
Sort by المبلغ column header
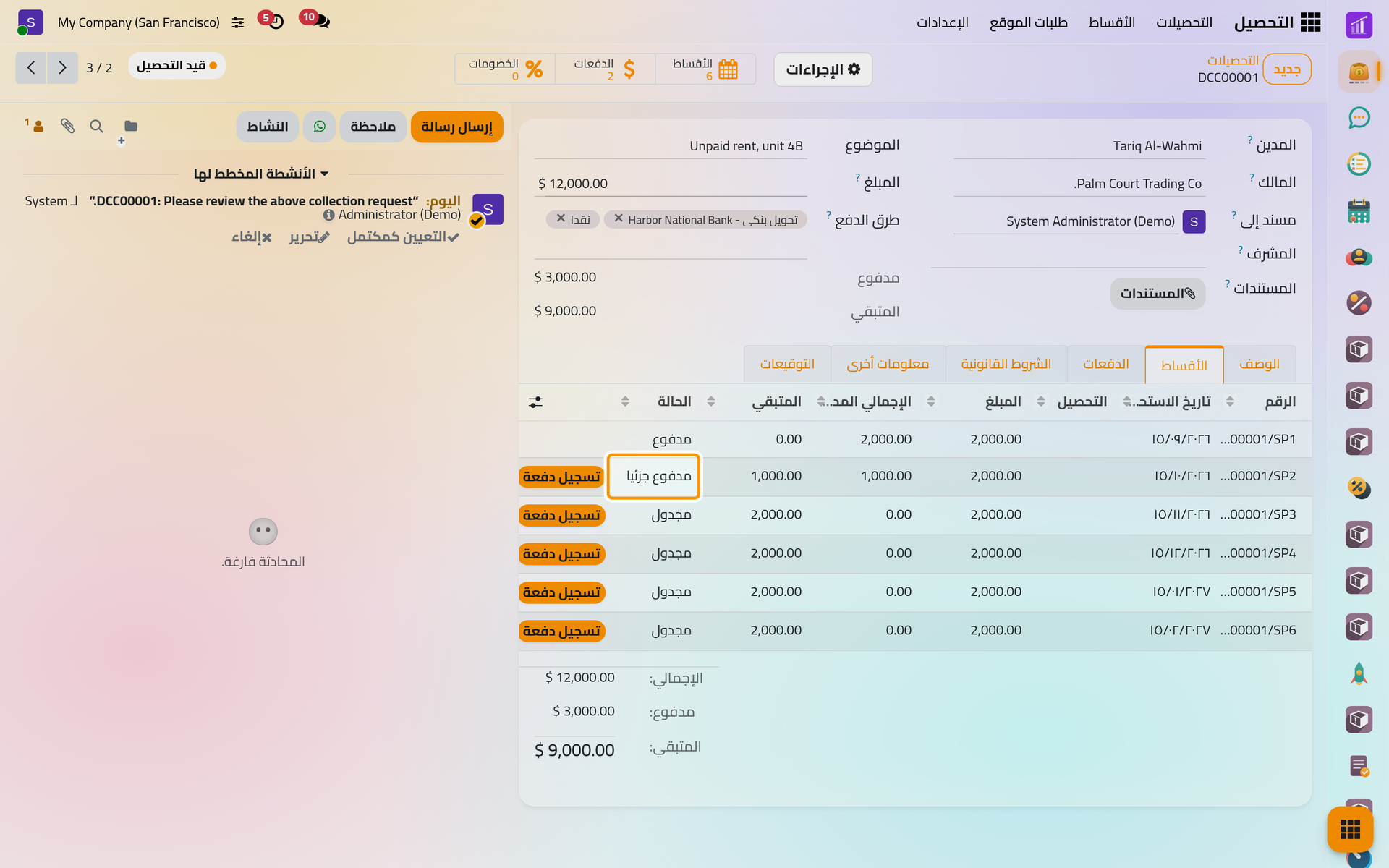tap(1003, 401)
